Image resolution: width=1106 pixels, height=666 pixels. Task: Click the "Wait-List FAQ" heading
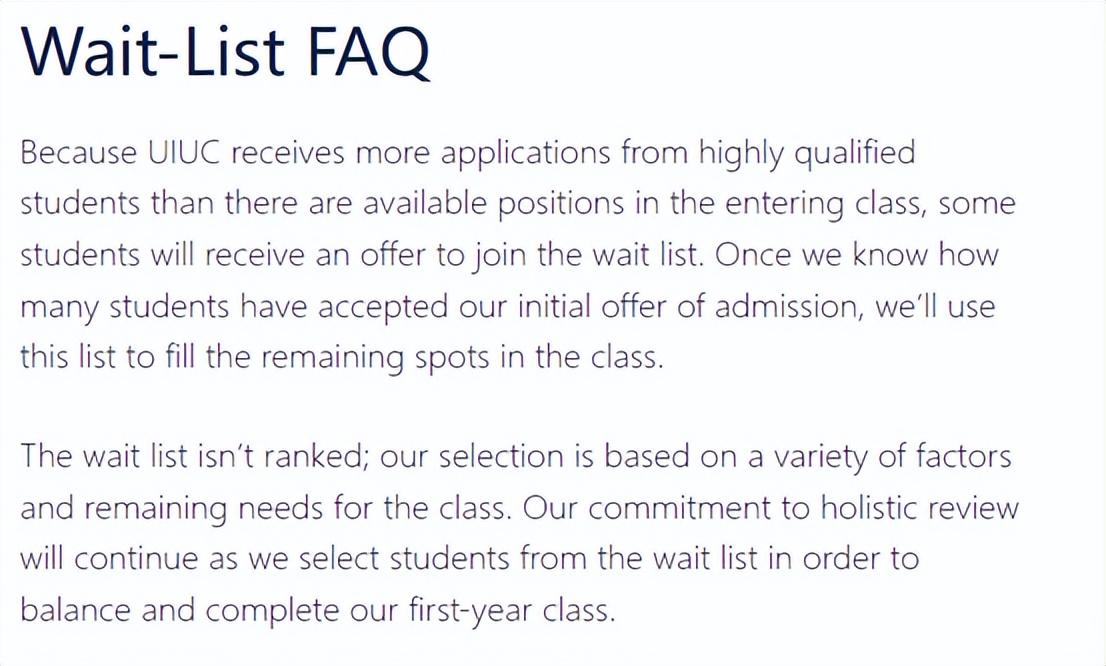(x=226, y=52)
